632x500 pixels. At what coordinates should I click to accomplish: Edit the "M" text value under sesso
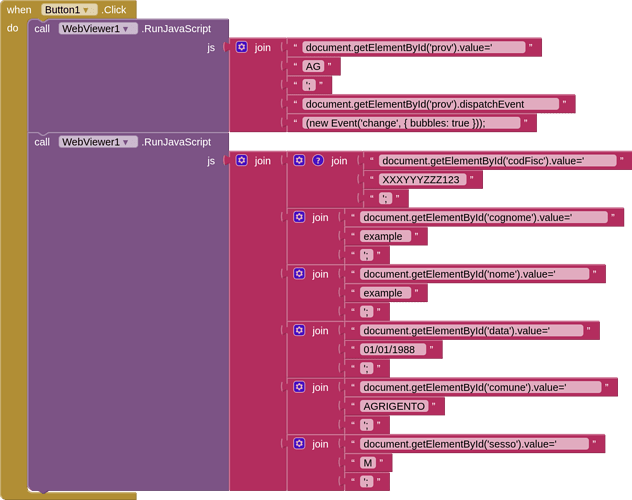pos(368,463)
